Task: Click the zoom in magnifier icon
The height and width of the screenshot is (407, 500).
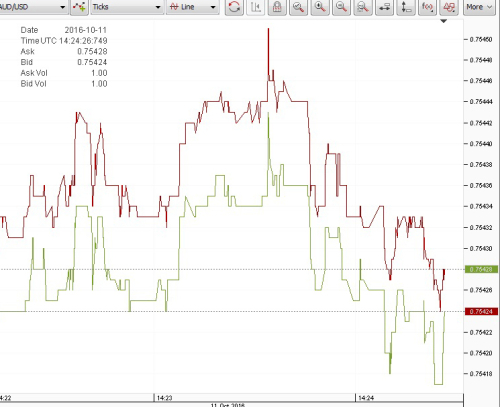Action: tap(320, 7)
